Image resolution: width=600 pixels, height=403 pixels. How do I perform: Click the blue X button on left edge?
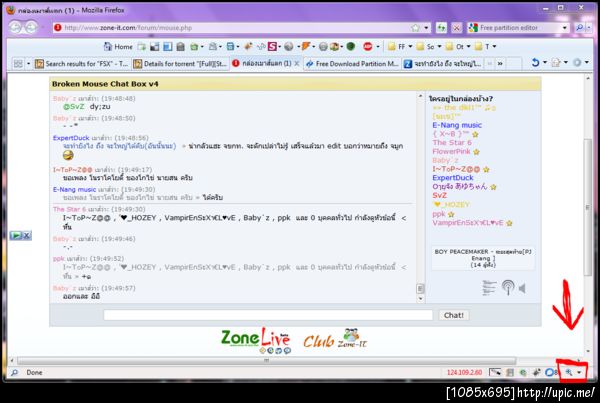[27, 235]
